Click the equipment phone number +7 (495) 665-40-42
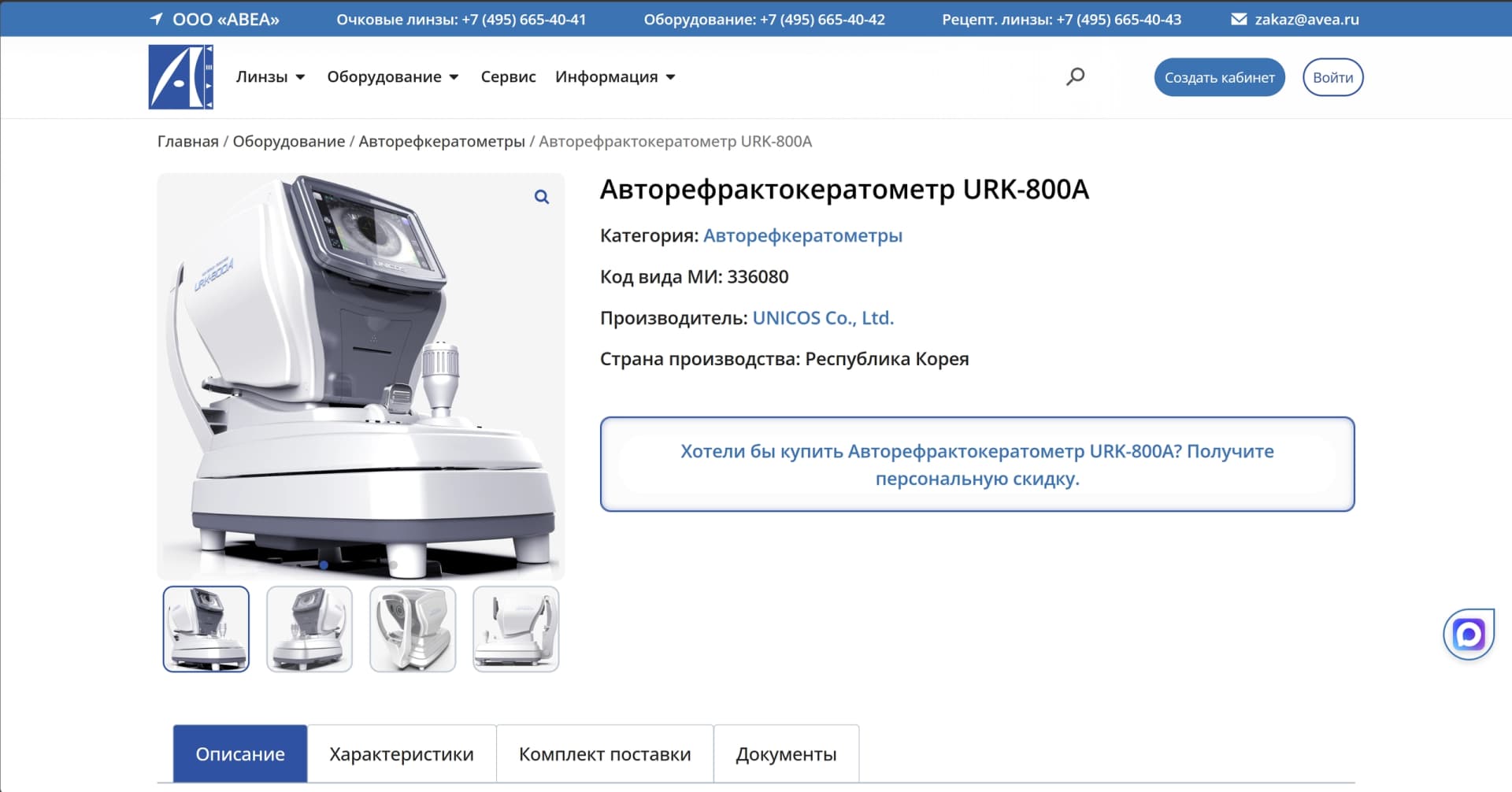The width and height of the screenshot is (1512, 792). pos(823,19)
